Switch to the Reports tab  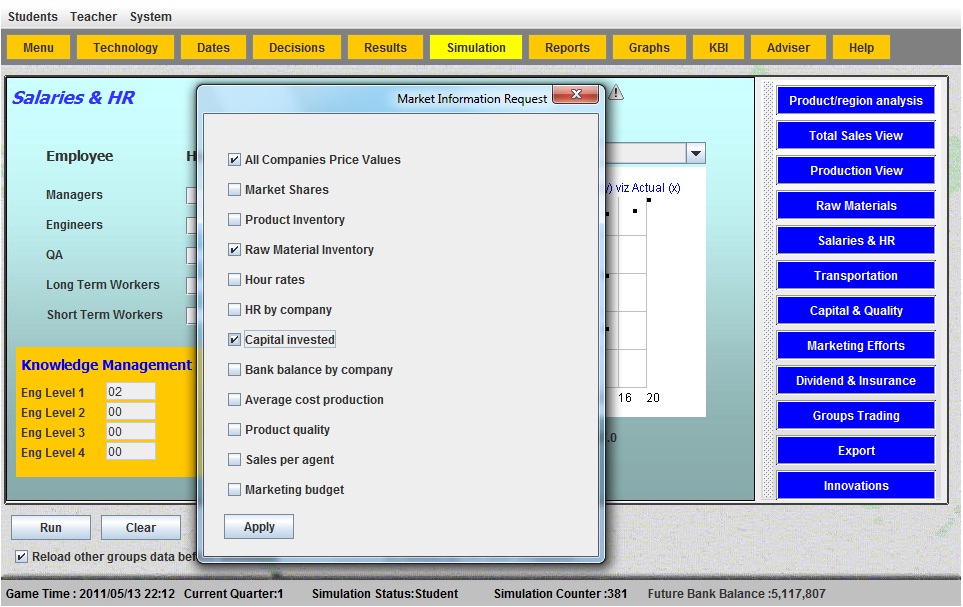(567, 47)
